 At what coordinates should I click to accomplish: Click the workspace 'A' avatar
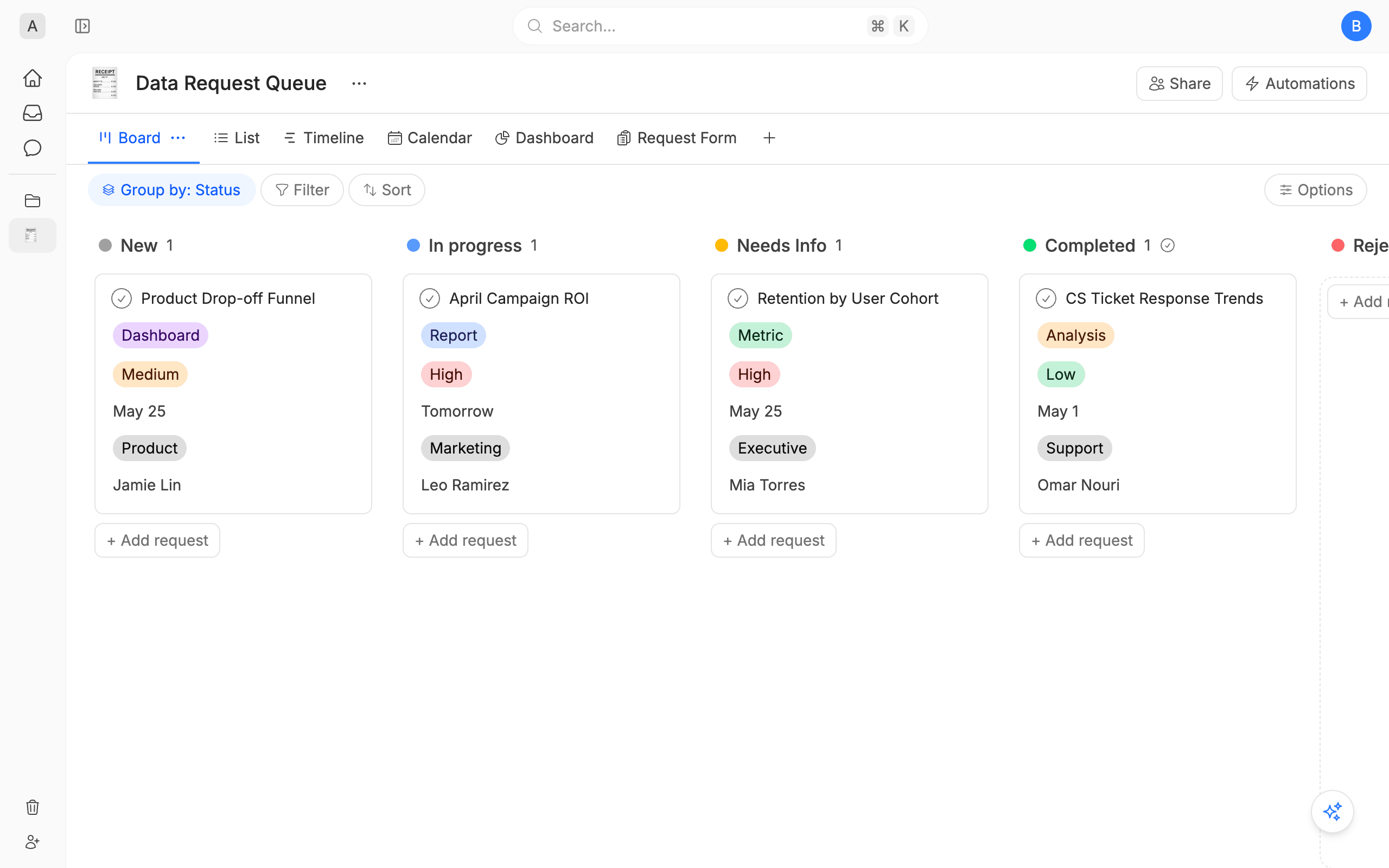(32, 26)
